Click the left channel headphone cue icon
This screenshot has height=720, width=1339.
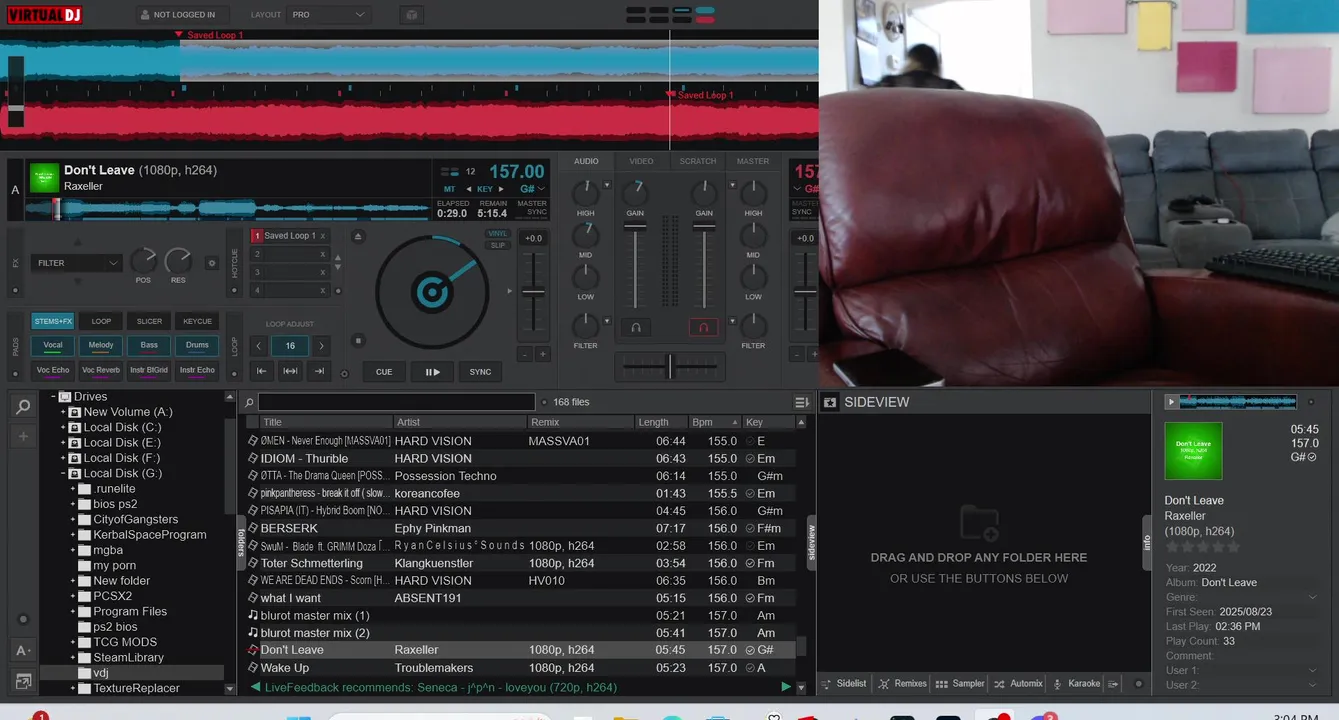click(635, 327)
